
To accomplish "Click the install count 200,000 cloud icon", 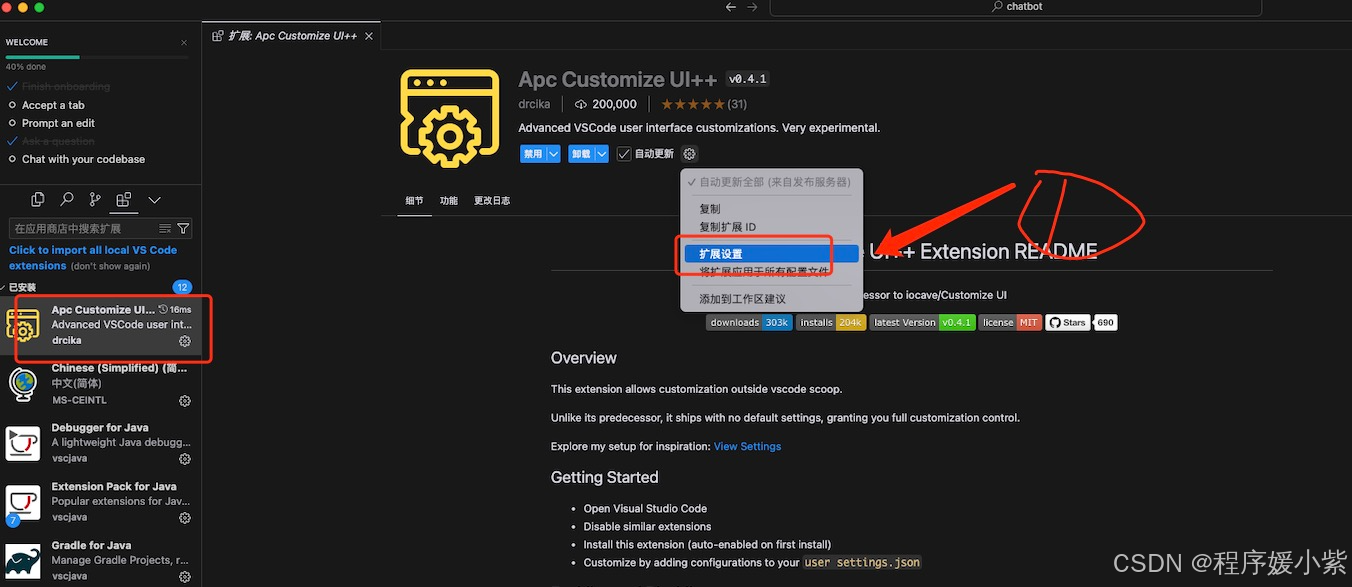I will pos(581,104).
